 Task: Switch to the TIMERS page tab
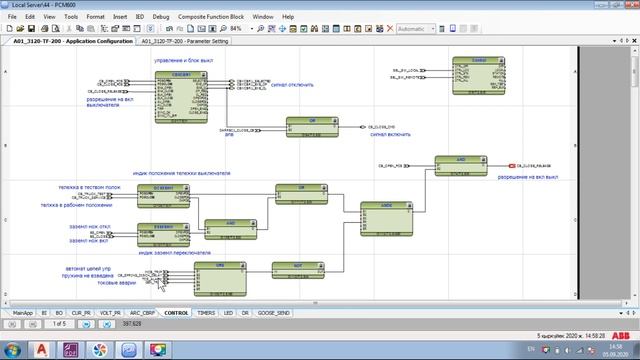coord(206,313)
